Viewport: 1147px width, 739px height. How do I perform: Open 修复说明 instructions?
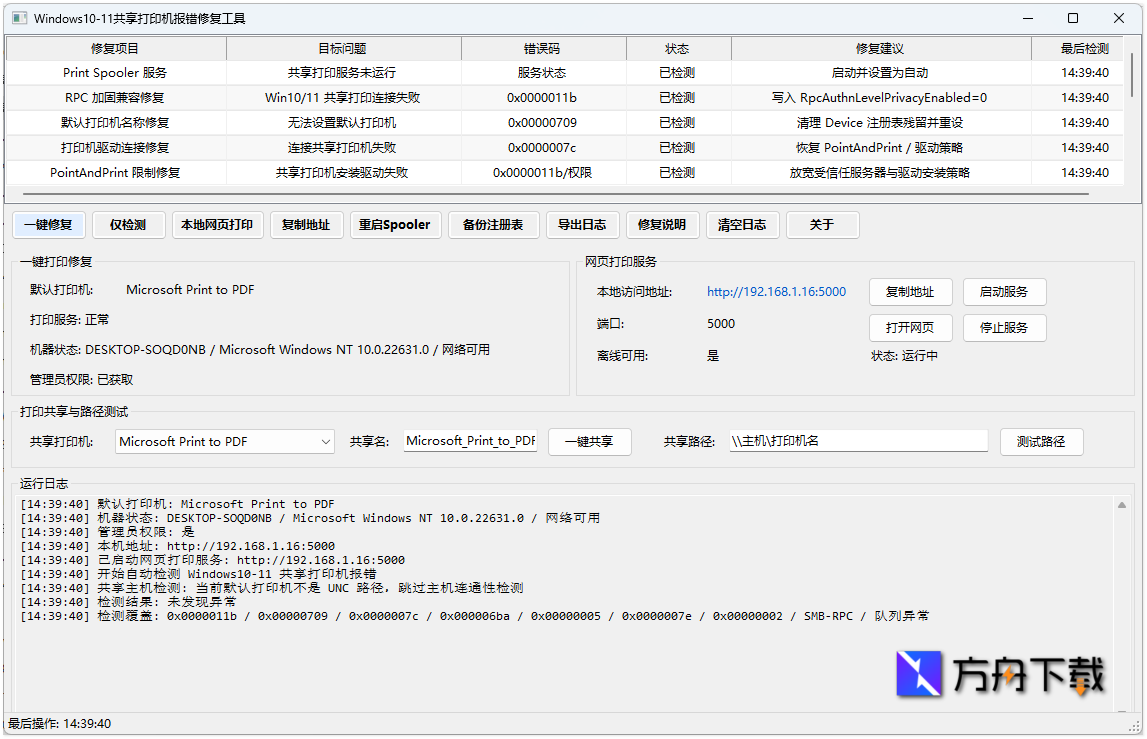tap(662, 225)
